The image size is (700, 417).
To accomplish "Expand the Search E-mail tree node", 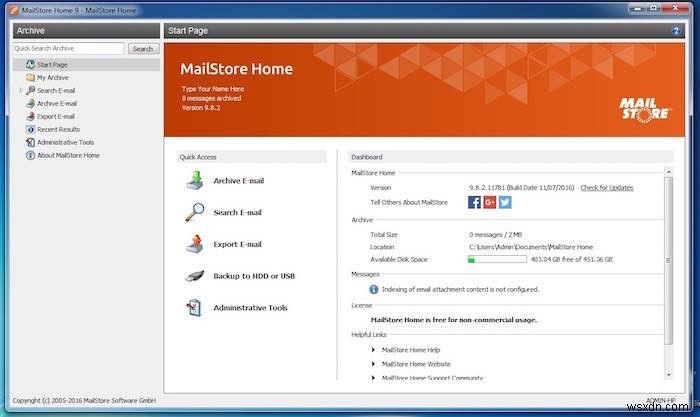I will [21, 90].
